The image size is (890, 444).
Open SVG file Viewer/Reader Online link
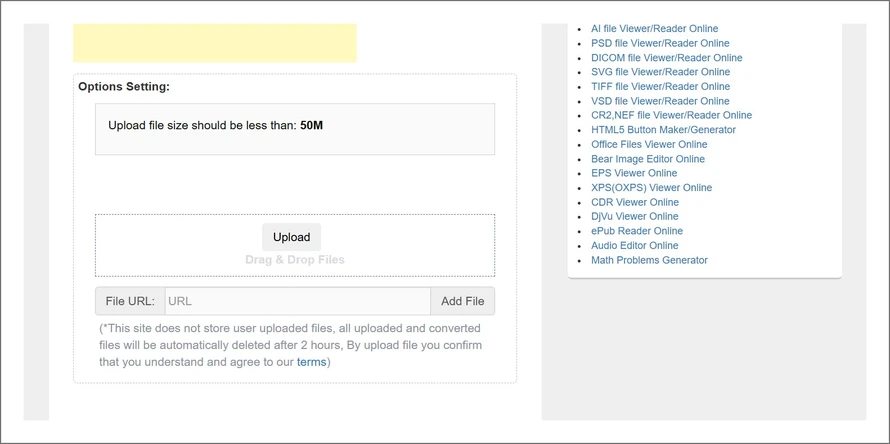(660, 72)
